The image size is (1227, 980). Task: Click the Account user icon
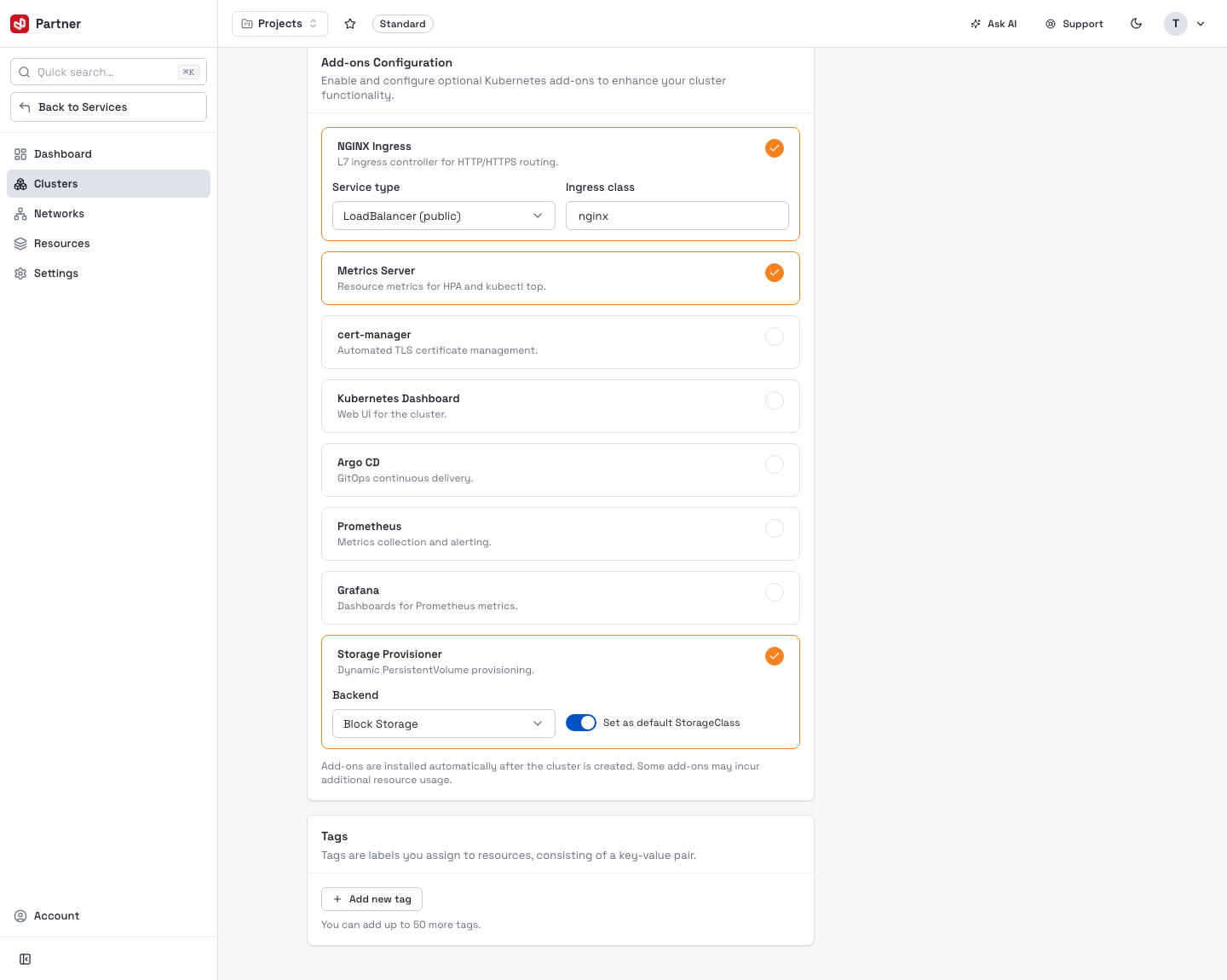coord(20,916)
